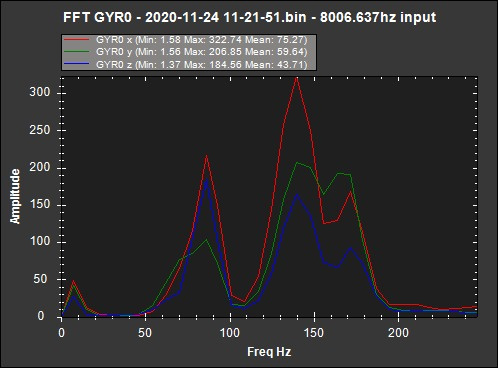Select the GYR0 z legend entry text
Viewport: 498px width, 368px height.
pyautogui.click(x=201, y=64)
